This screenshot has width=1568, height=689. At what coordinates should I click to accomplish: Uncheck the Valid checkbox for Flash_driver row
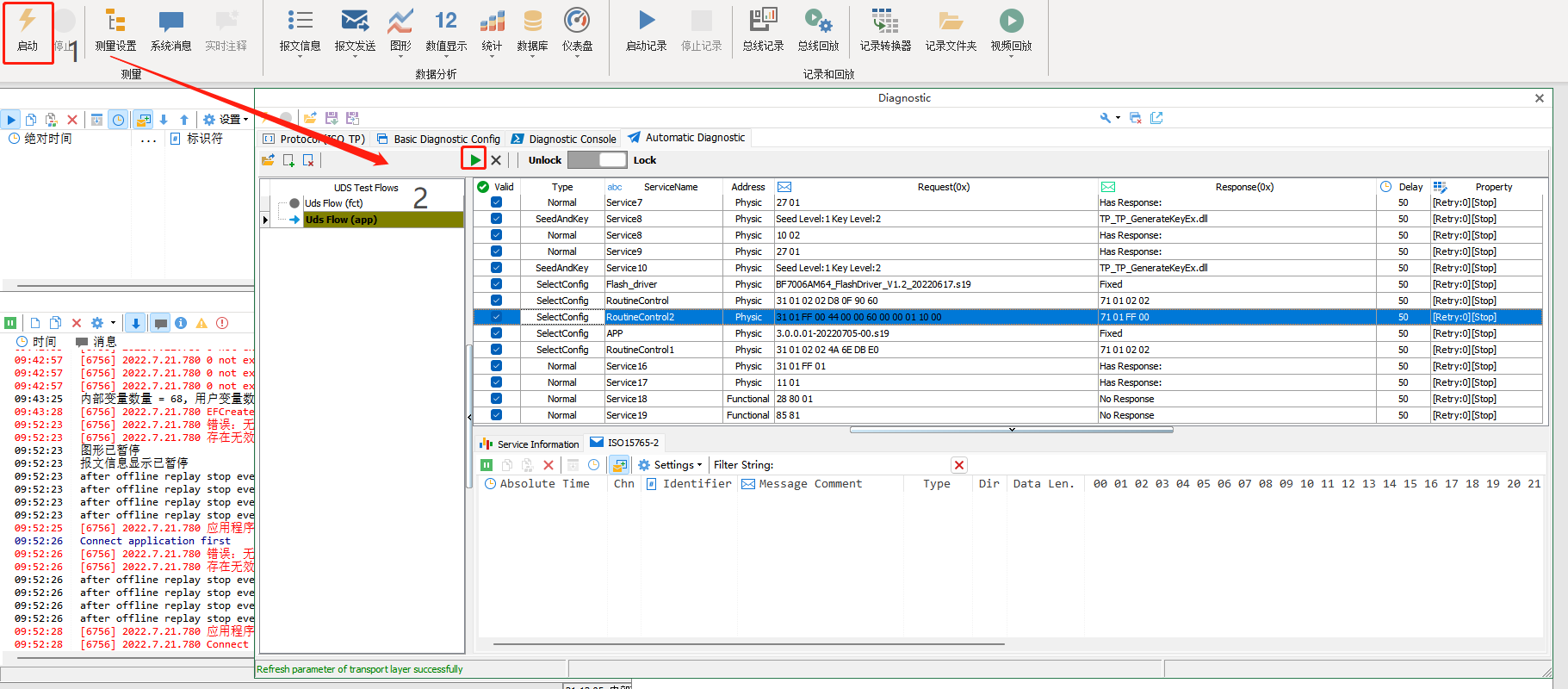click(x=496, y=284)
